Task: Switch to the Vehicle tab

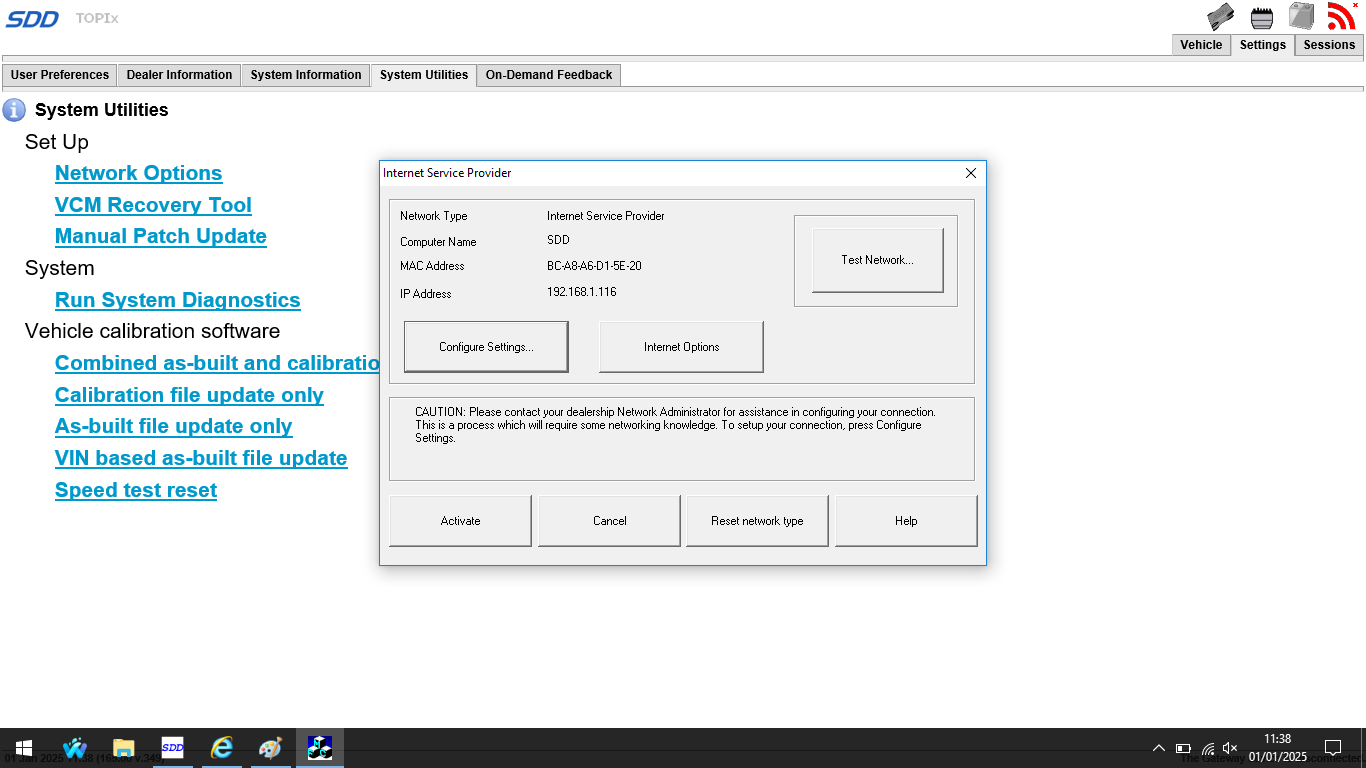Action: coord(1201,45)
